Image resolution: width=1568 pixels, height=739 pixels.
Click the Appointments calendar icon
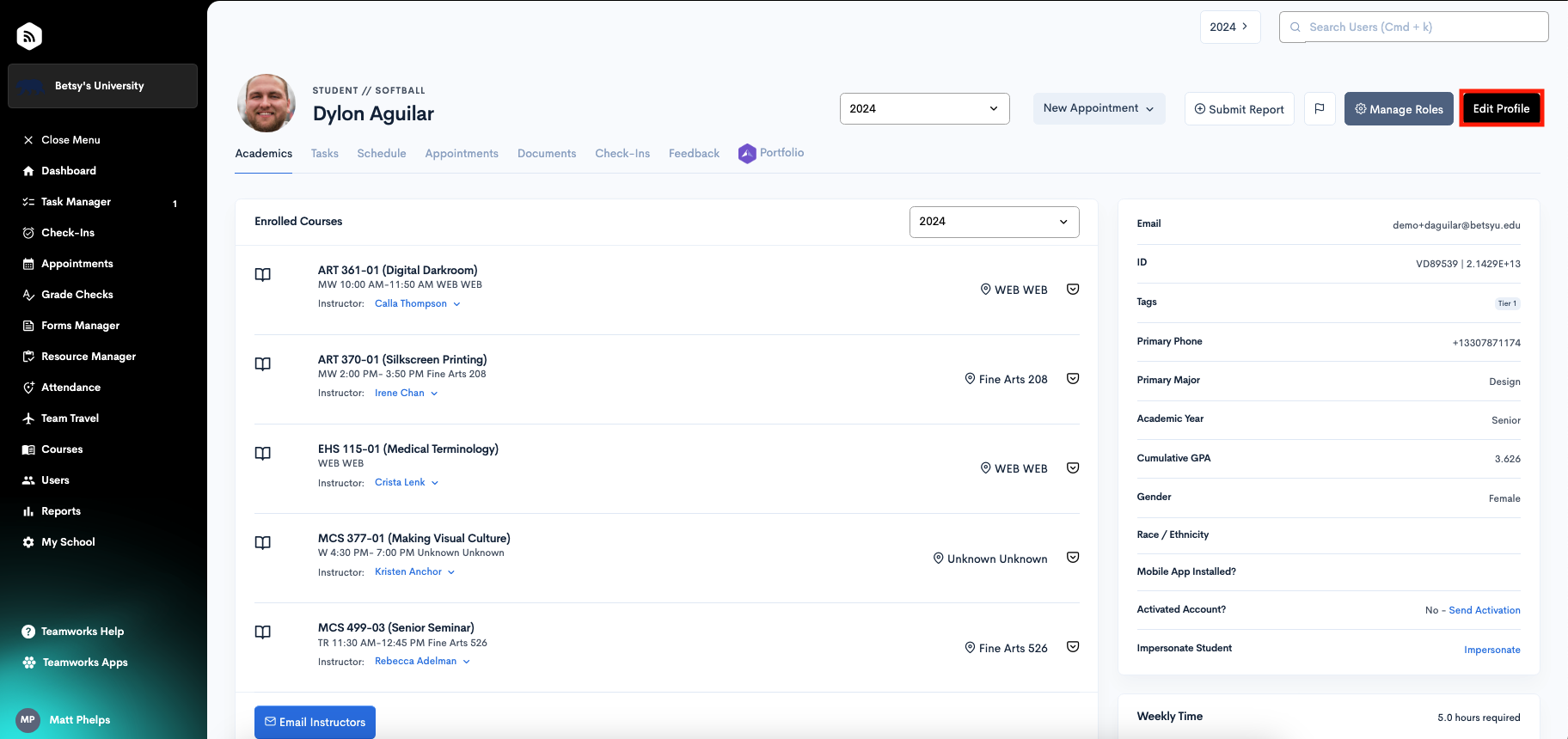[28, 264]
